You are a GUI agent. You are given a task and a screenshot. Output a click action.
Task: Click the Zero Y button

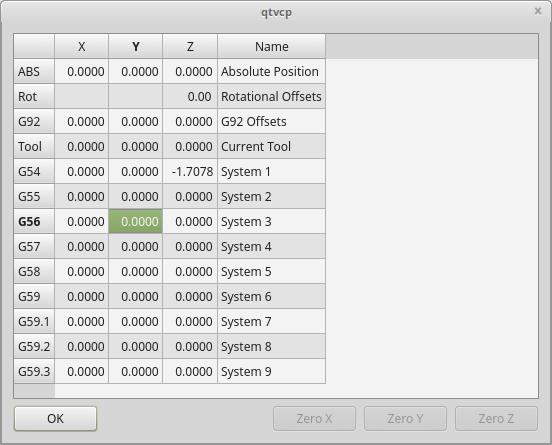(x=405, y=419)
